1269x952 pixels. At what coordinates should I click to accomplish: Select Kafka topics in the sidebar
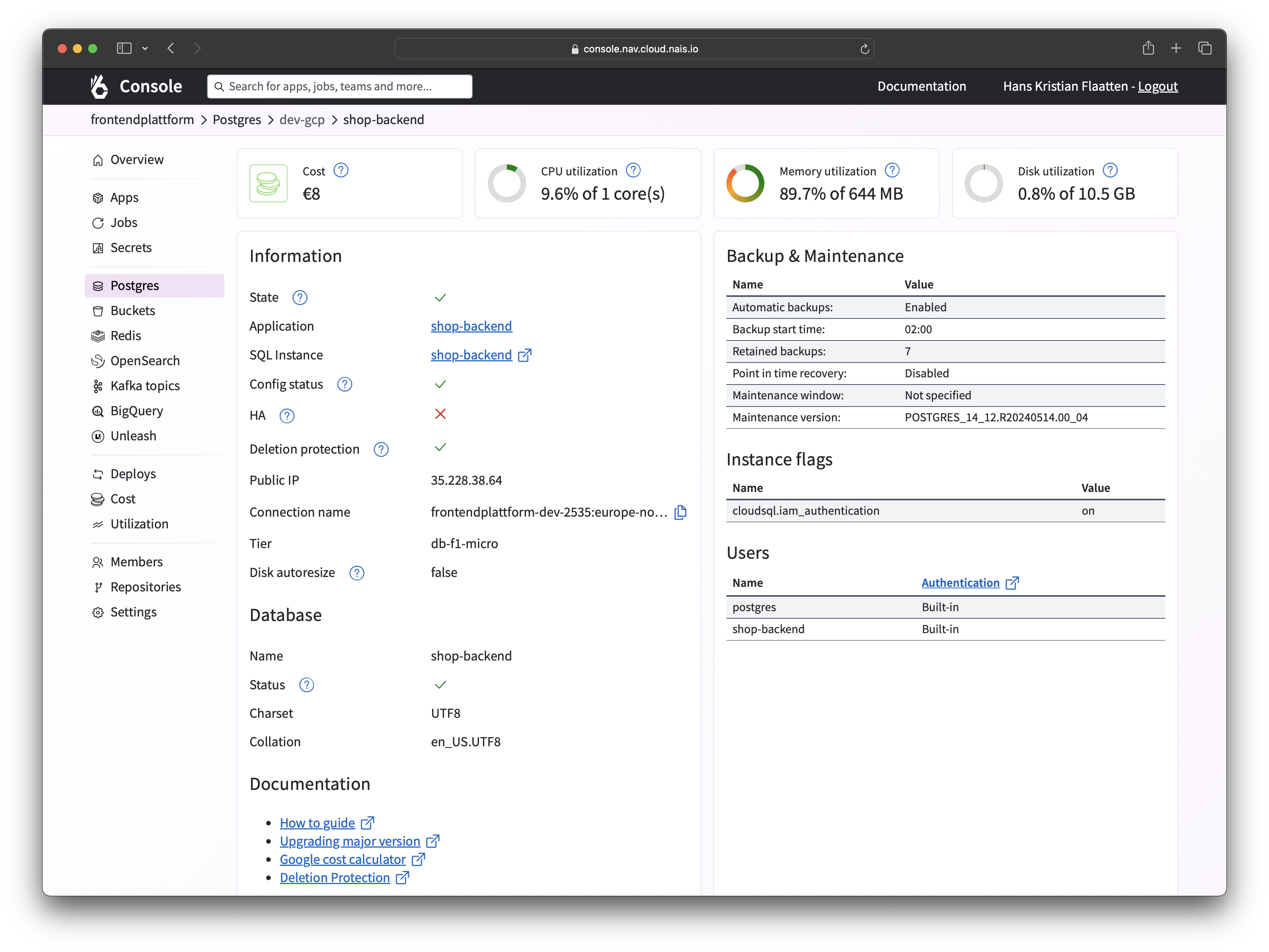145,385
